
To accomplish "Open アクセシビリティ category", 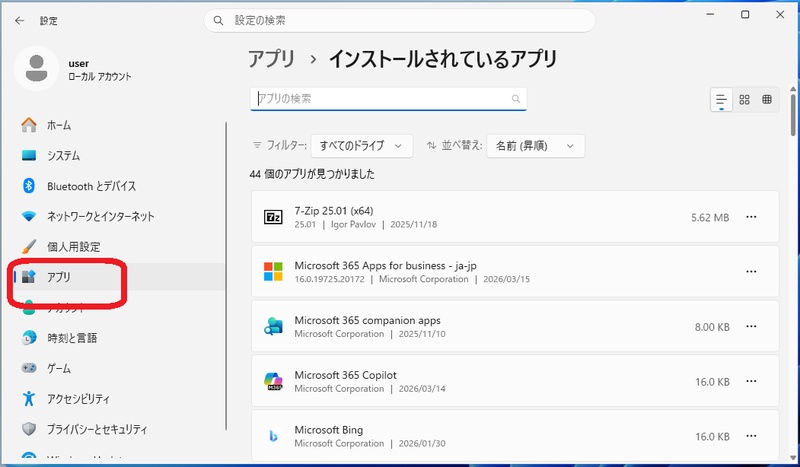I will pos(118,399).
